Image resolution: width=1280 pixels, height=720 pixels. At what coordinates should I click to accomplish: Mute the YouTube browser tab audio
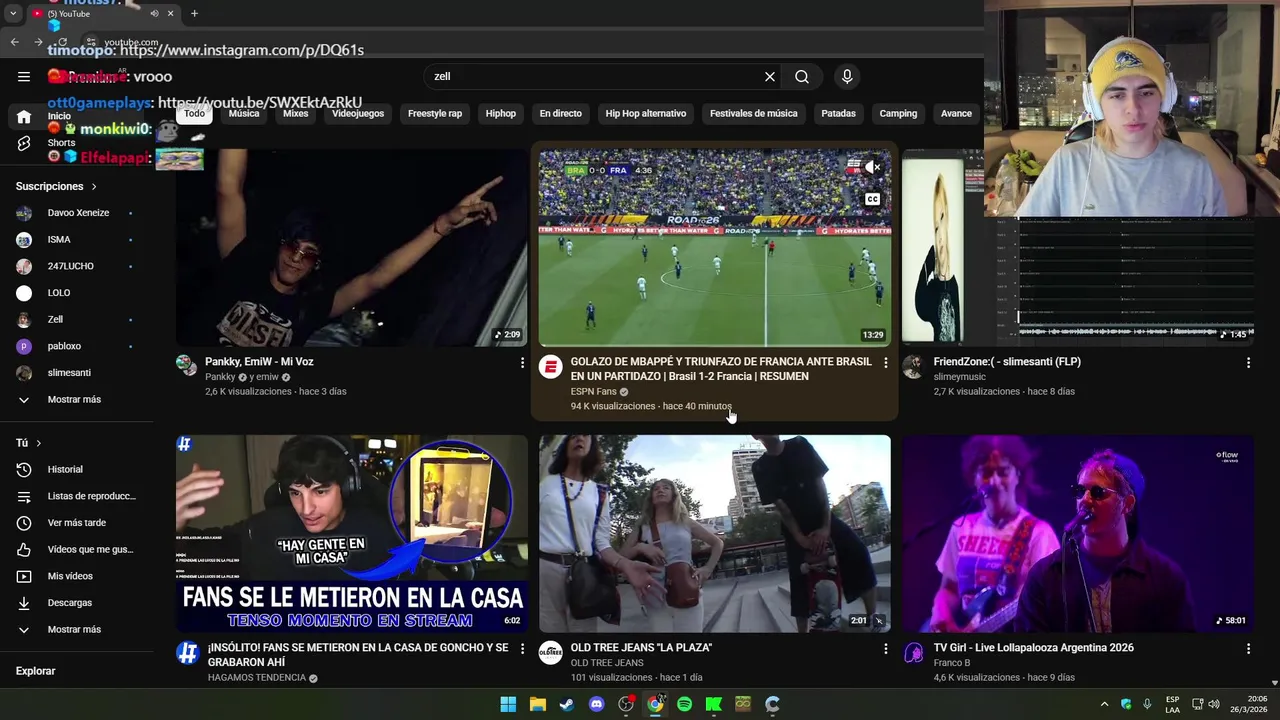tap(154, 13)
